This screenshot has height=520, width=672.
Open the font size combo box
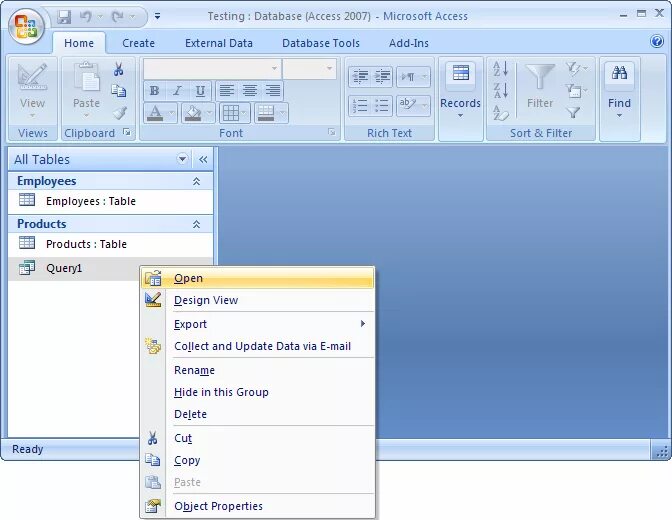pos(309,69)
